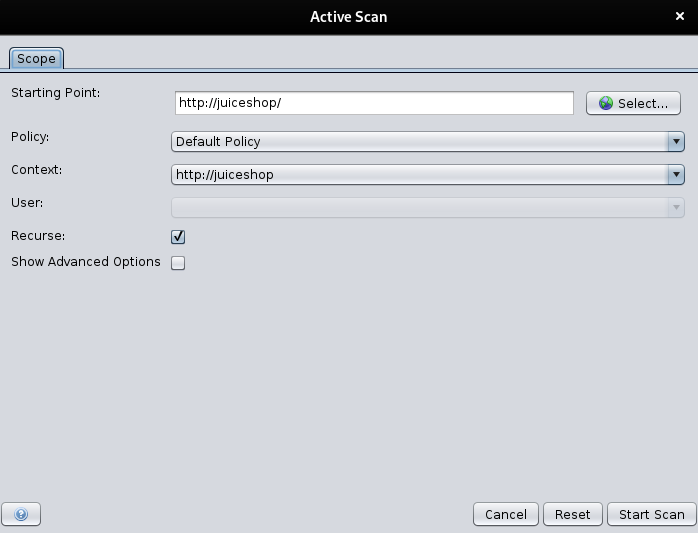Switch to the Scope tab
Viewport: 698px width, 533px height.
[37, 59]
